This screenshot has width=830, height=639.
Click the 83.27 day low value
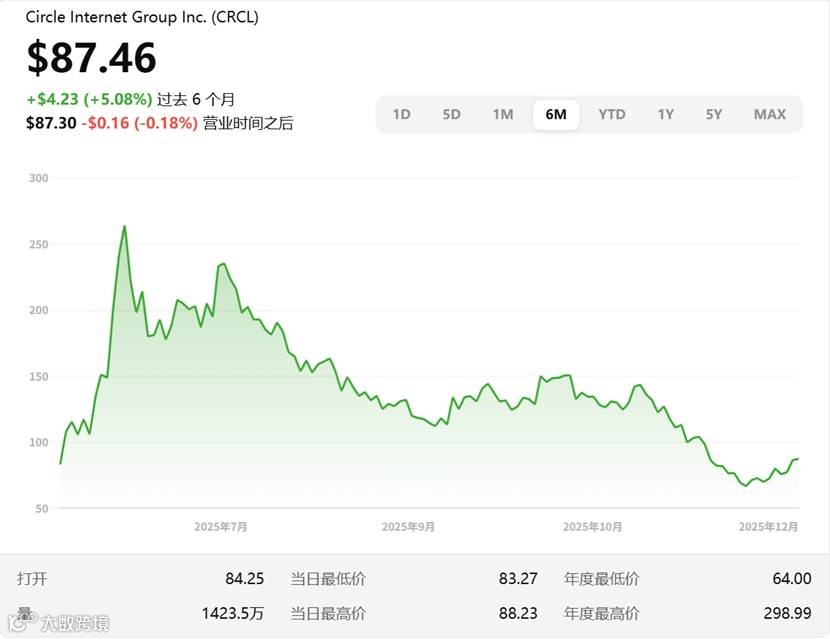point(518,579)
